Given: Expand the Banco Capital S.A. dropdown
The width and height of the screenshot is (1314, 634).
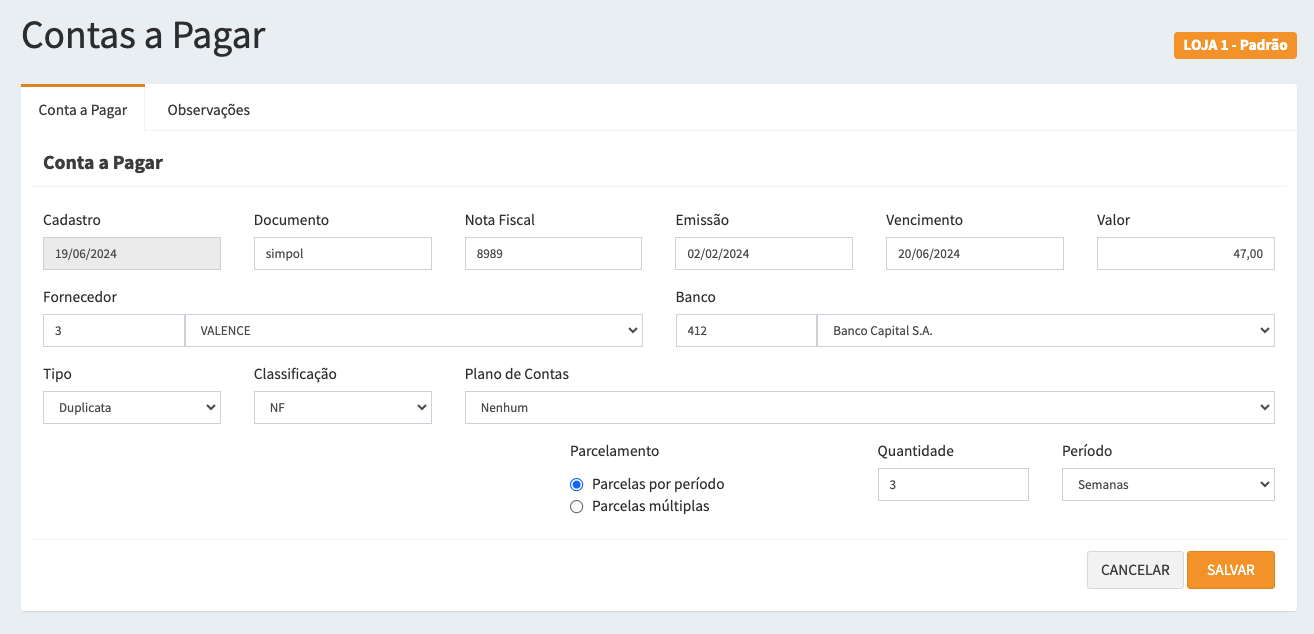Looking at the screenshot, I should (1045, 331).
